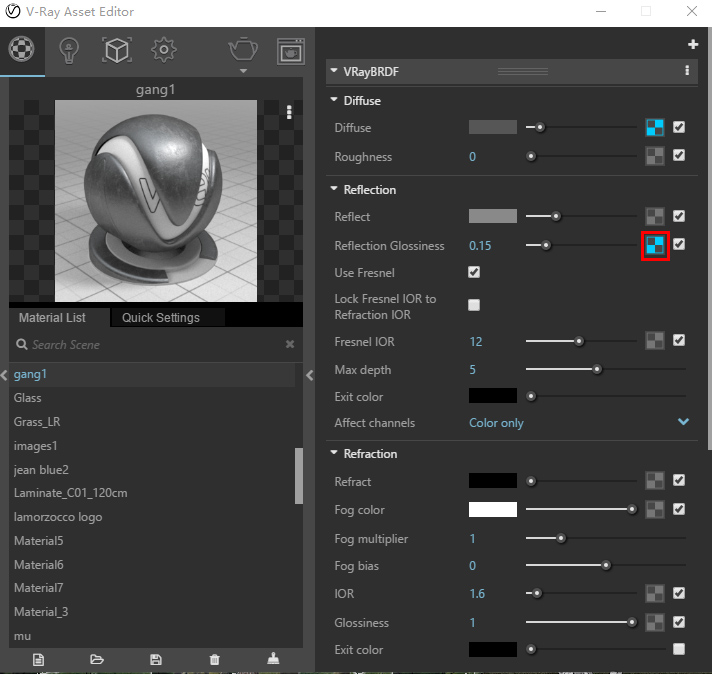Viewport: 712px width, 674px height.
Task: Open the VRayBRDF options menu dots
Action: 687,70
